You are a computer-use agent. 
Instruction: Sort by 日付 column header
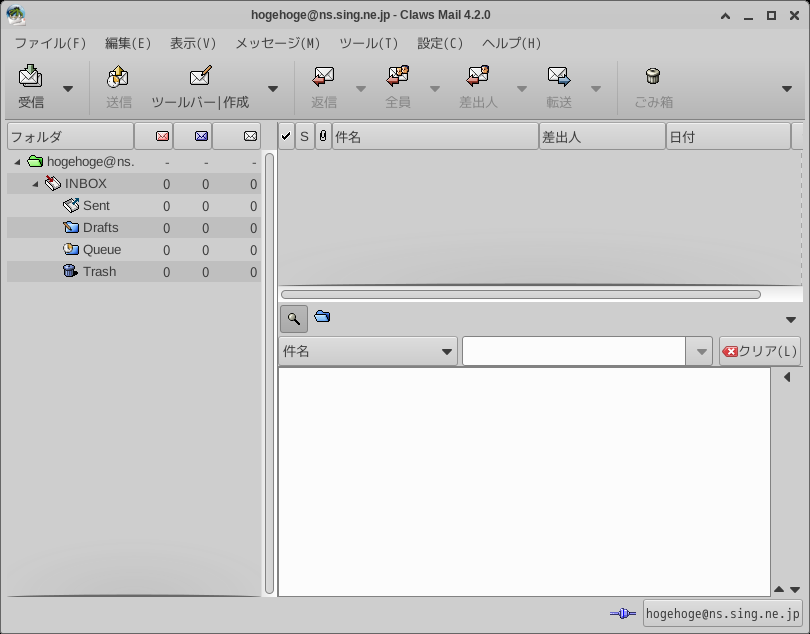coord(728,136)
